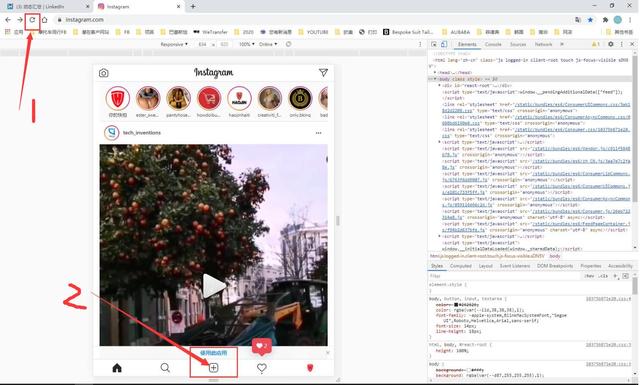Select body in the breadcrumb
The width and height of the screenshot is (640, 385).
pyautogui.click(x=555, y=256)
